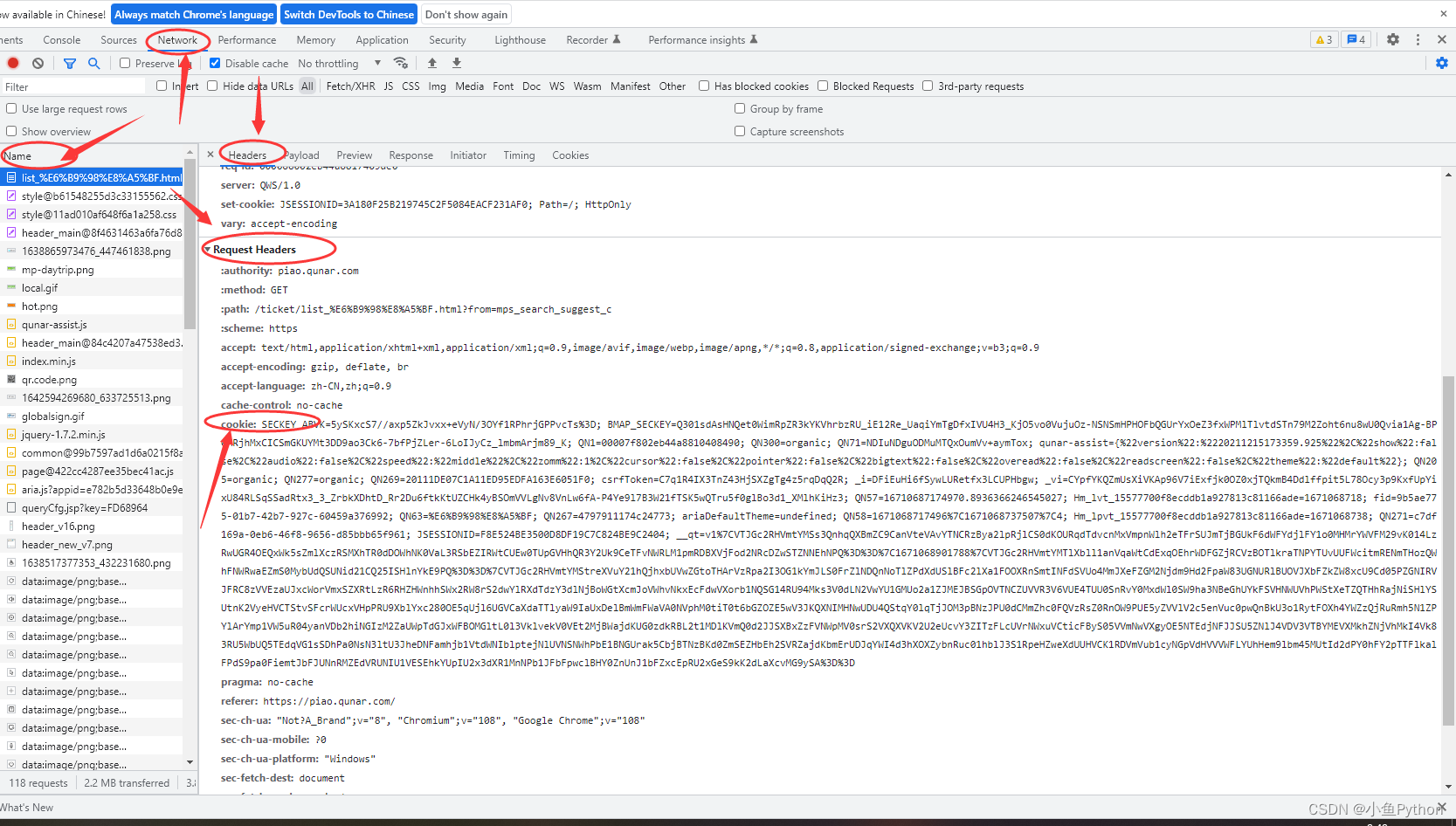
Task: Enable Use large request rows
Action: click(11, 108)
